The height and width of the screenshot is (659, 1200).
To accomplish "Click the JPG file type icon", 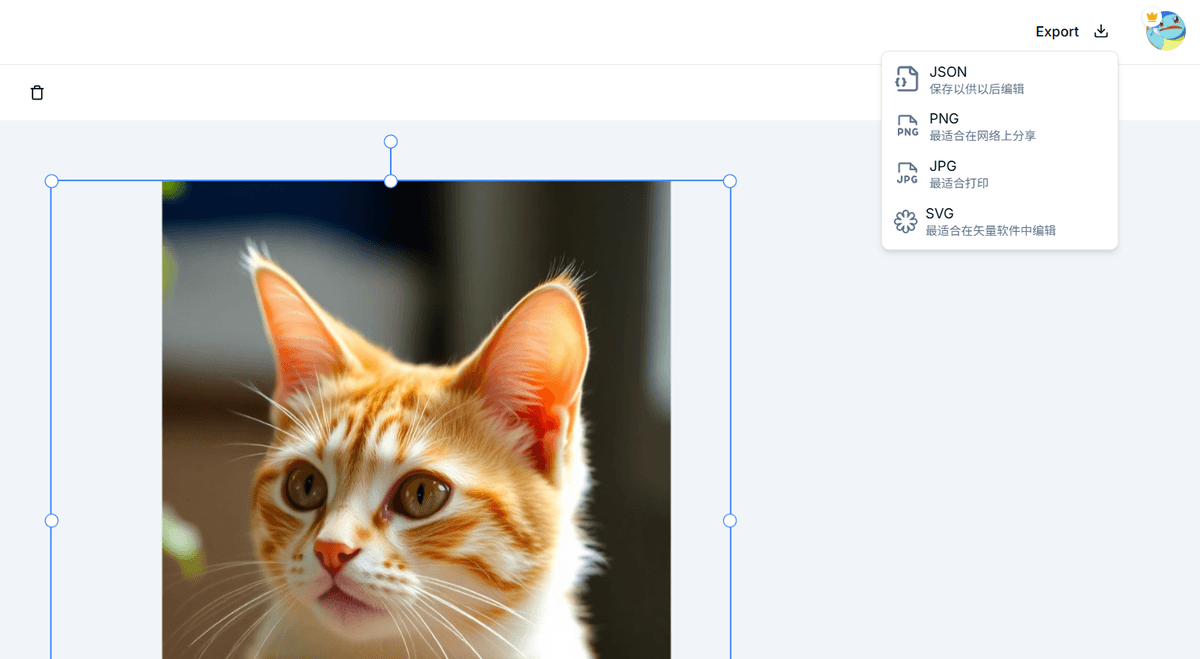I will 907,173.
